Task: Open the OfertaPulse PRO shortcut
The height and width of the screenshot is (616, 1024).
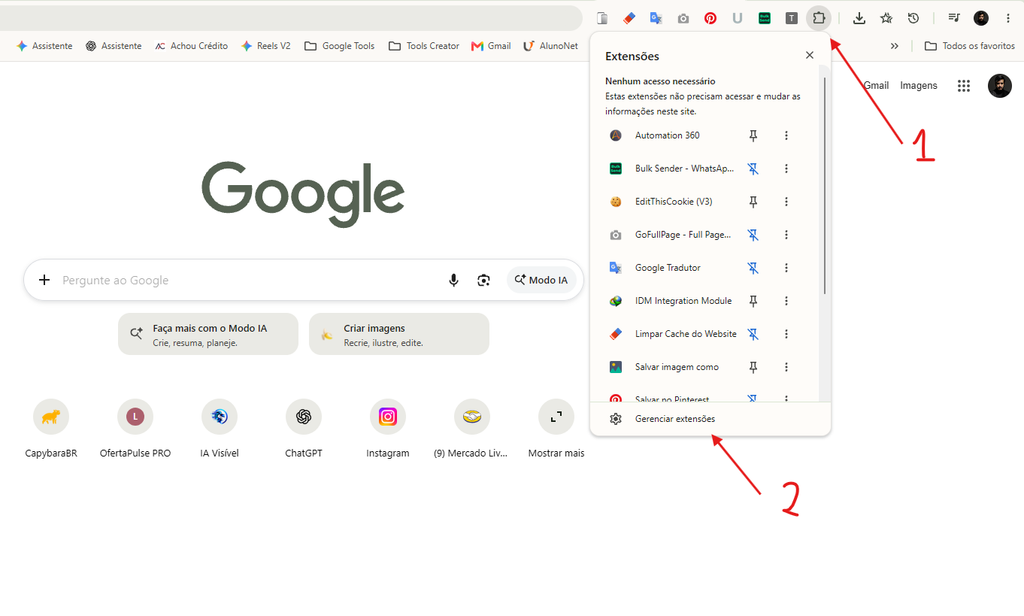Action: pyautogui.click(x=135, y=429)
